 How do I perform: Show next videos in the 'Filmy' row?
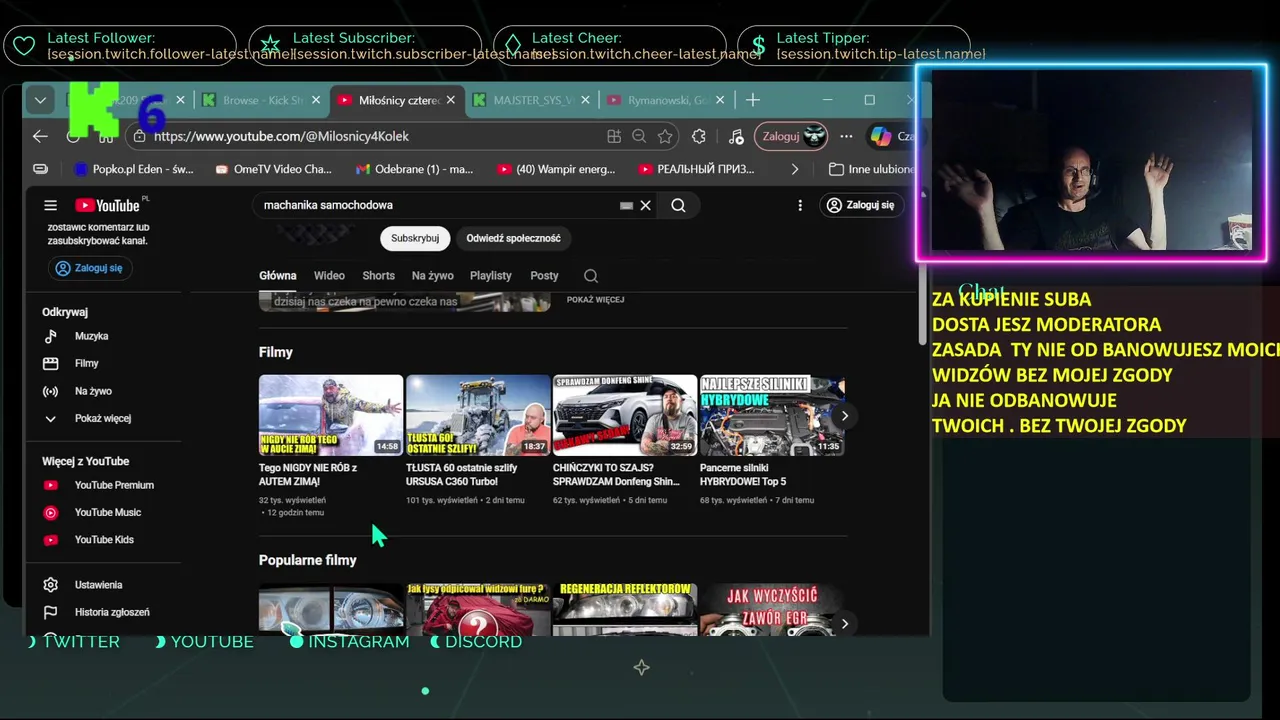(x=844, y=416)
